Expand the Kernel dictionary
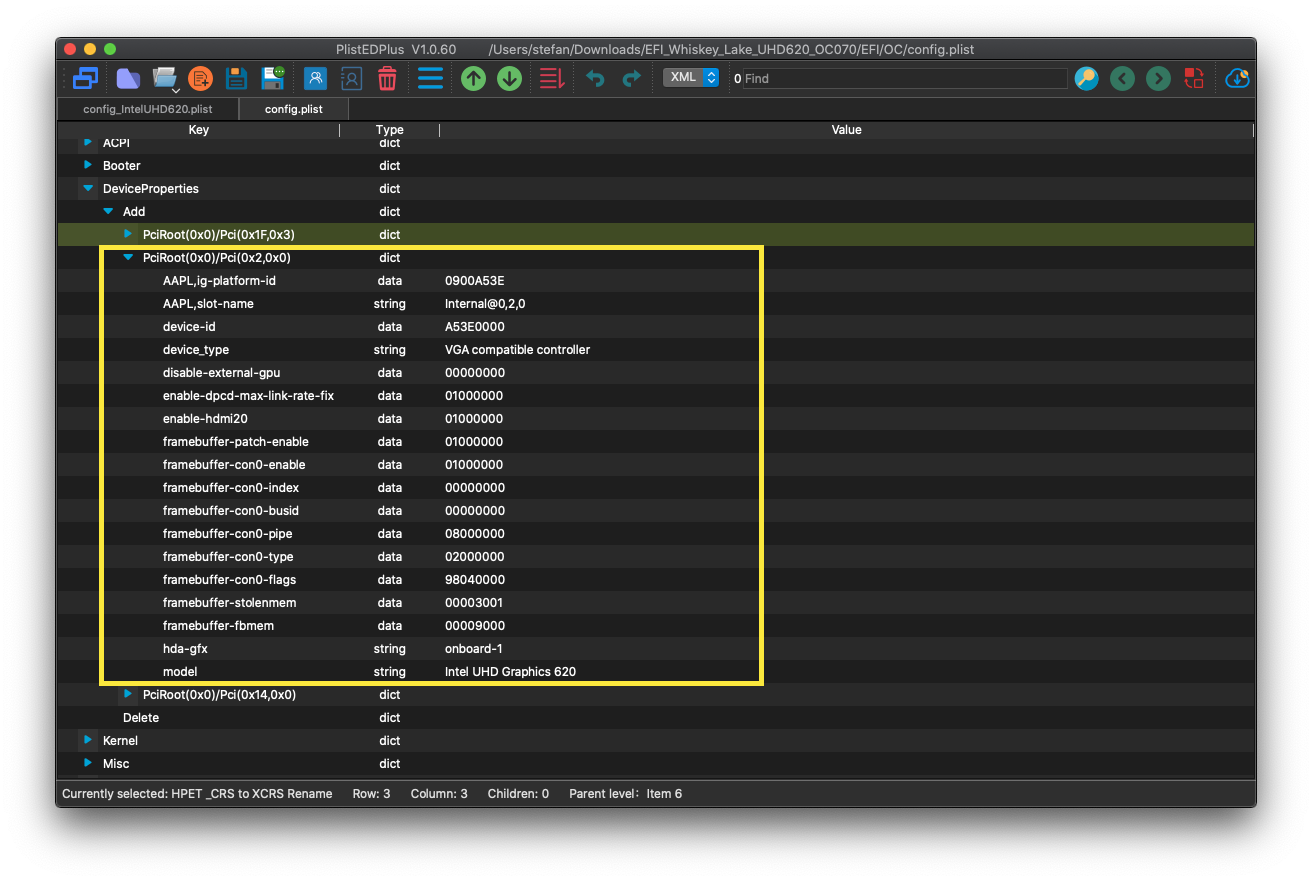 click(x=88, y=740)
